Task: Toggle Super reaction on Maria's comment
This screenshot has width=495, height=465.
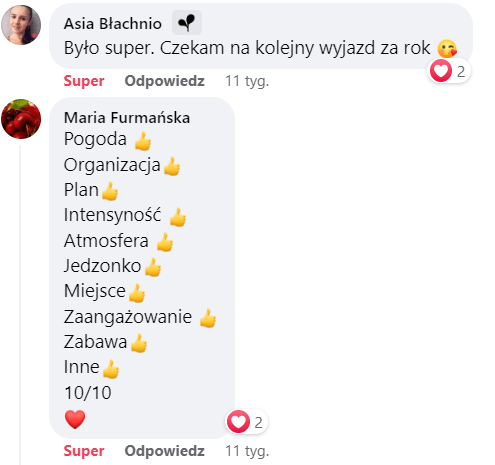Action: click(x=84, y=451)
